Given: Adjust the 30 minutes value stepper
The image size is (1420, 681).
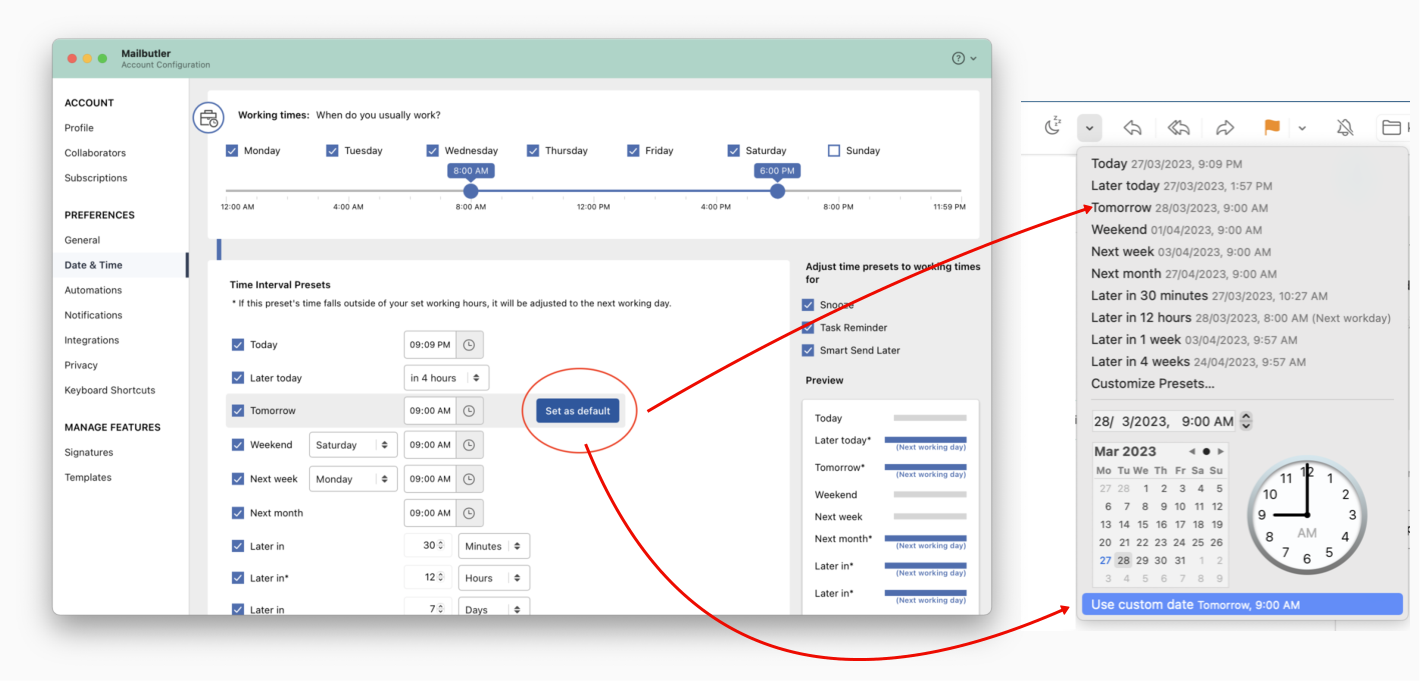Looking at the screenshot, I should 441,546.
